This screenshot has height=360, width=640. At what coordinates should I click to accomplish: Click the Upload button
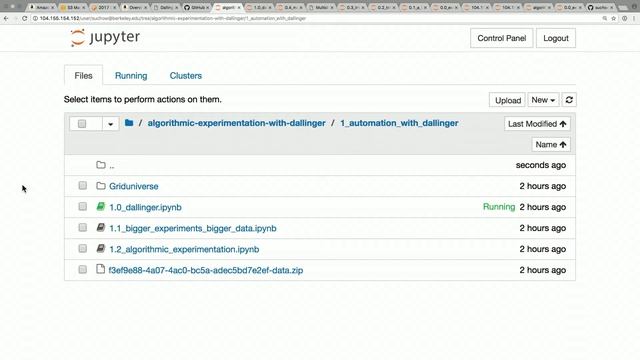(x=507, y=100)
